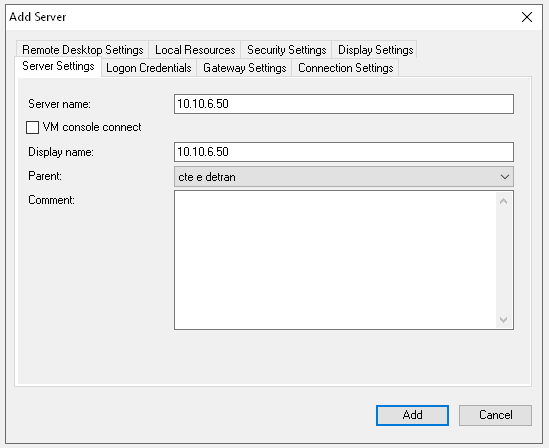Click into the Server name field
This screenshot has height=448, width=549.
click(344, 104)
